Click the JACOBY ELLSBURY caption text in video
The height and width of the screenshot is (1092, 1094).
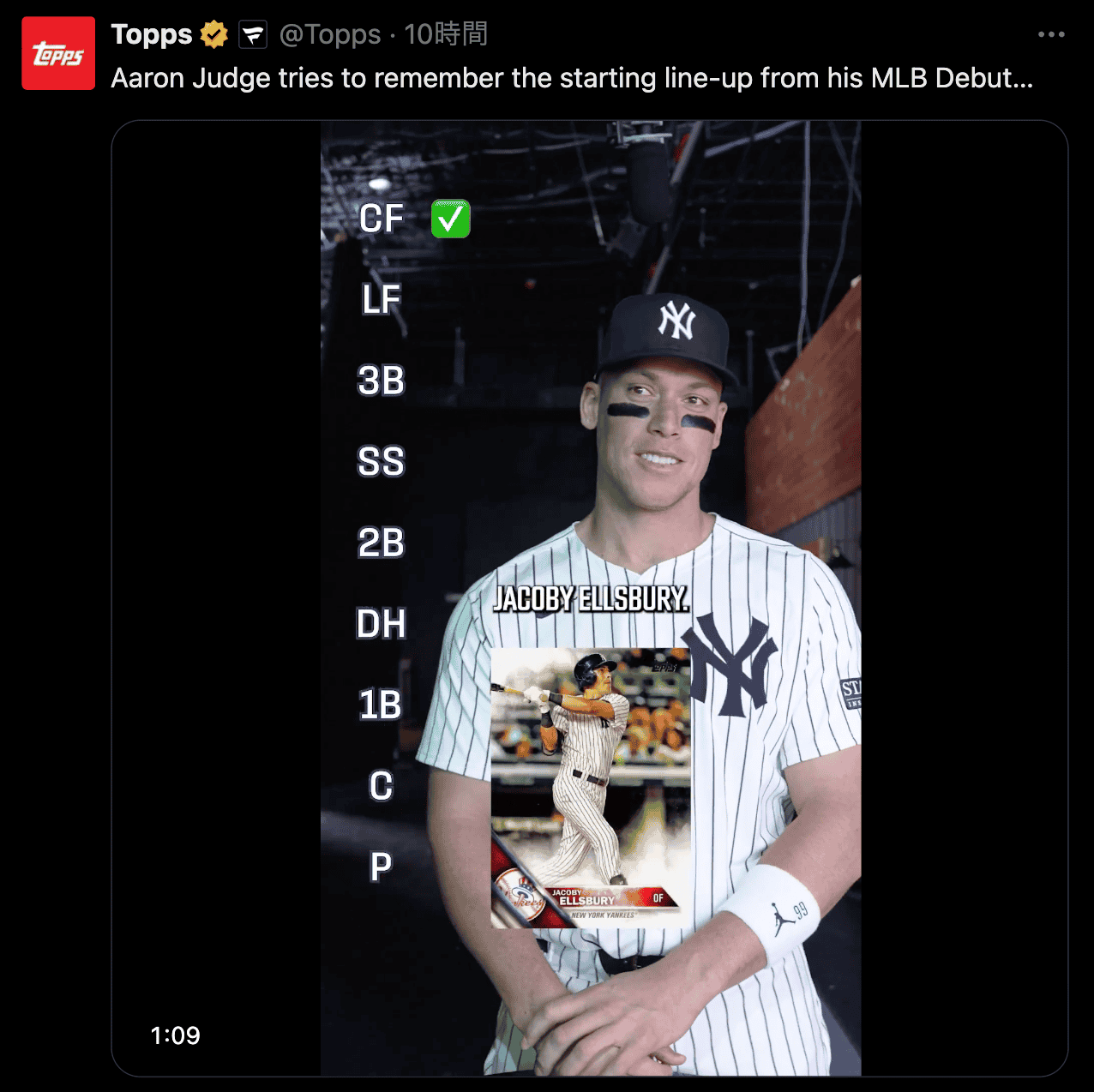[592, 598]
